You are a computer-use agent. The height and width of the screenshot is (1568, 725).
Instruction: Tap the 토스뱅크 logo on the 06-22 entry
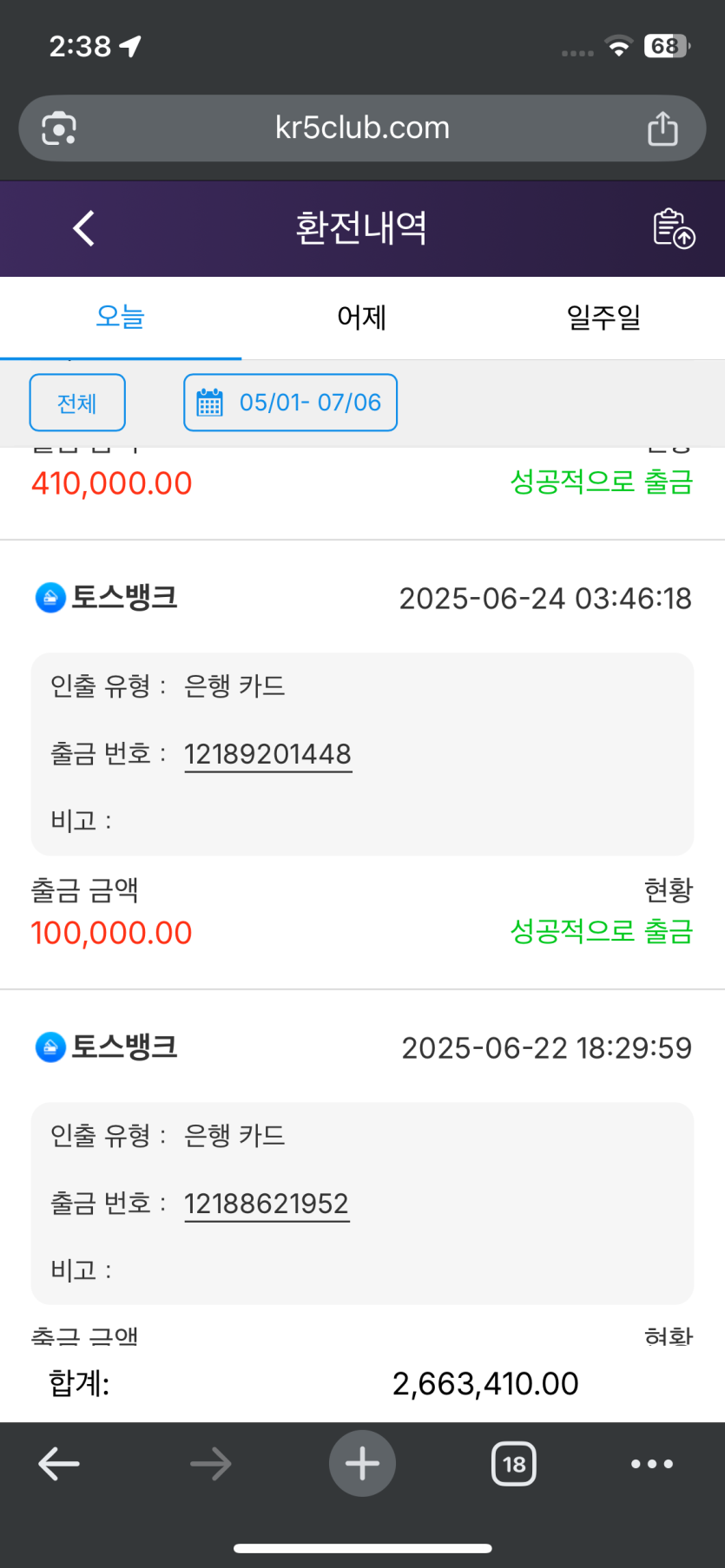(x=50, y=1046)
